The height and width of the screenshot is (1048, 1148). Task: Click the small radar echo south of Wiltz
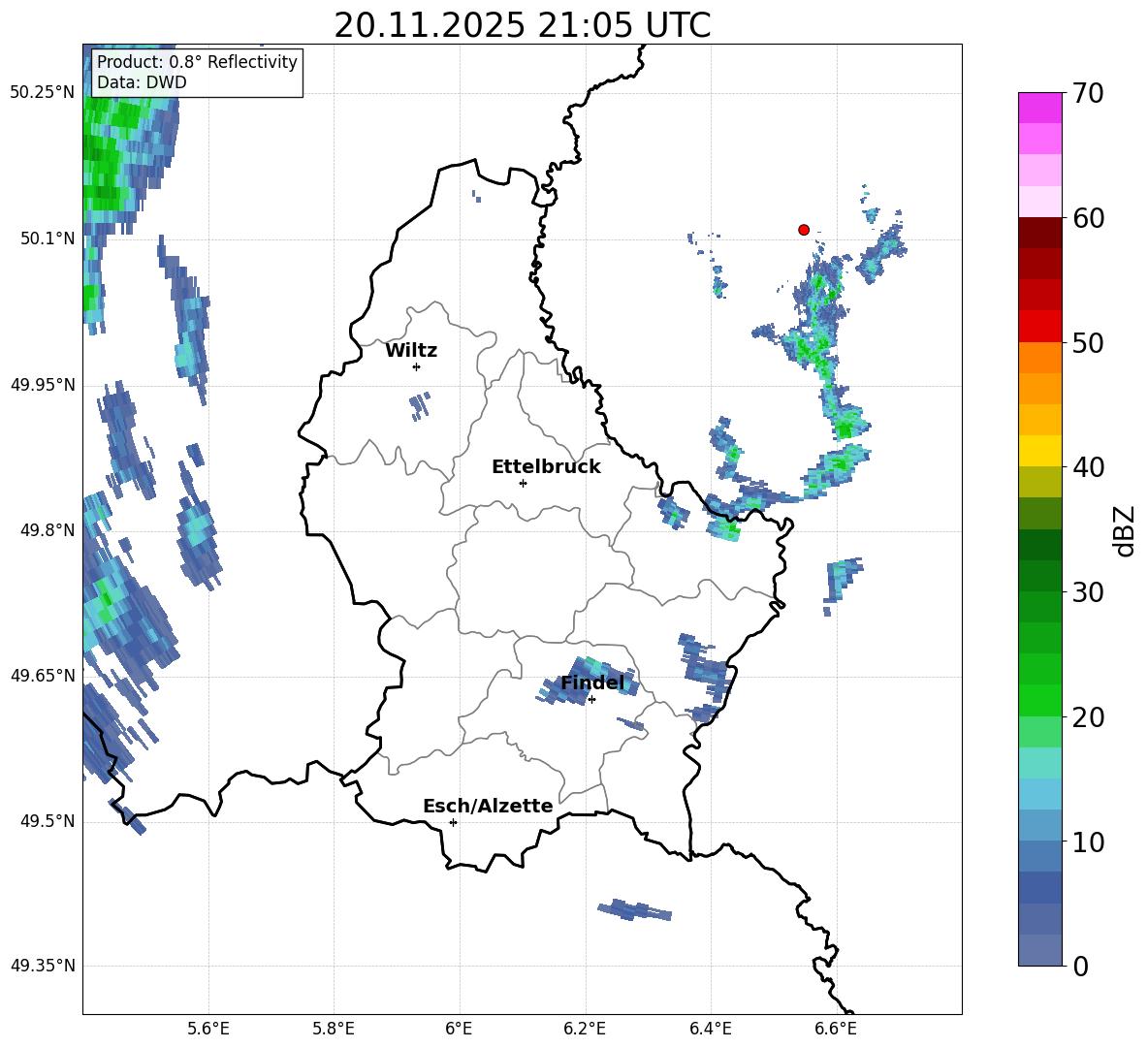420,406
